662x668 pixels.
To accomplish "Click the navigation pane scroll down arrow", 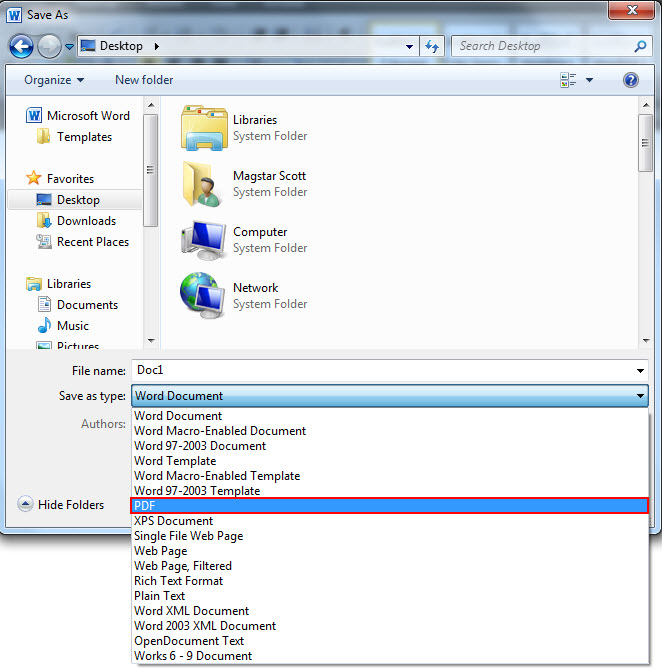I will click(151, 340).
